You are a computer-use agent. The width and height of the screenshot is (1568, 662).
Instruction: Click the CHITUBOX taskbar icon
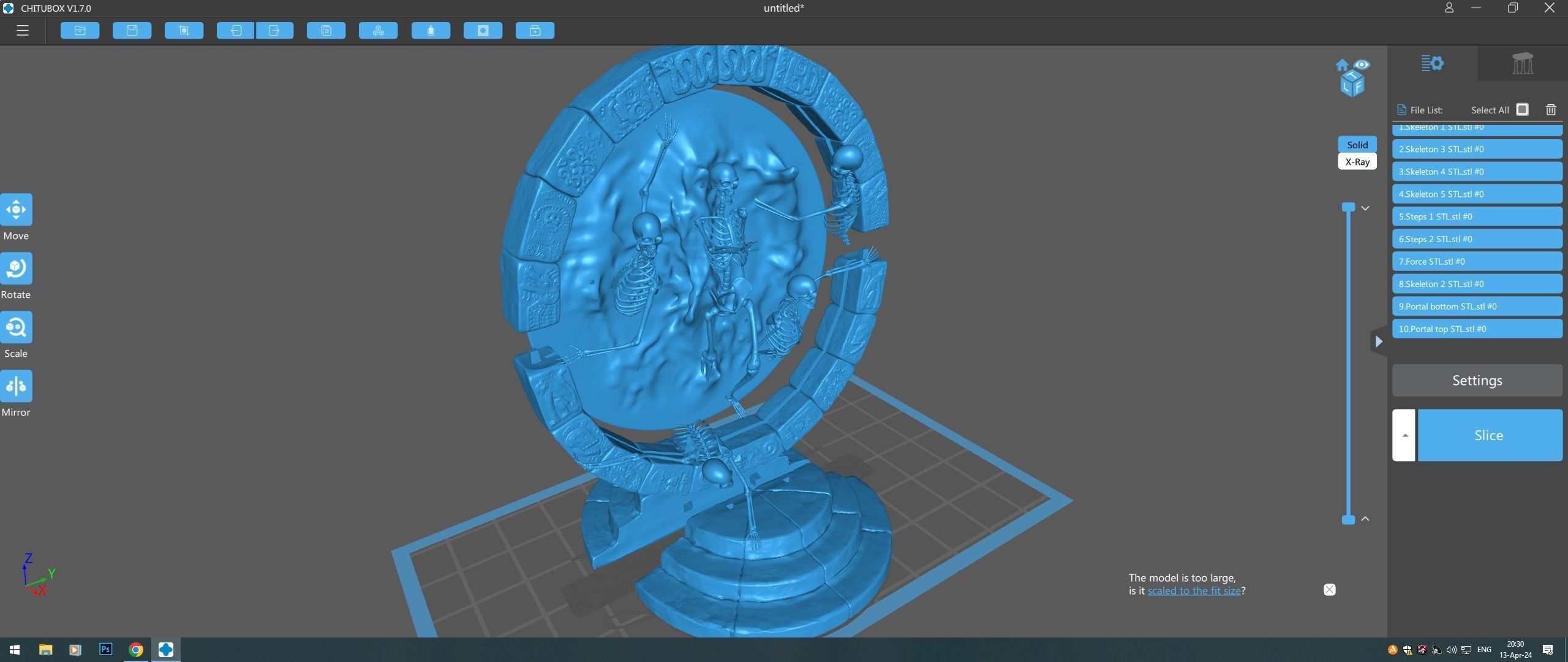coord(166,650)
